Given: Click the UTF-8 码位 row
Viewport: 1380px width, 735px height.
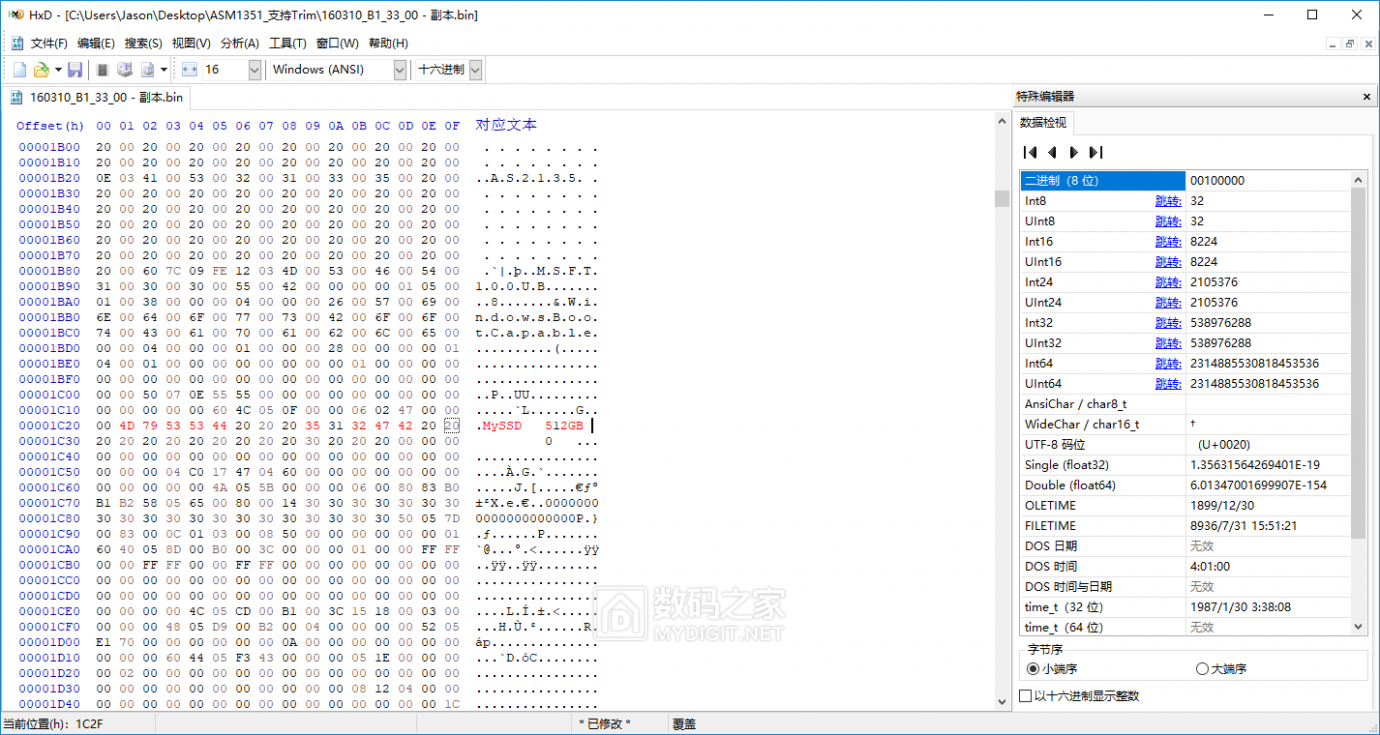Looking at the screenshot, I should click(x=1185, y=445).
